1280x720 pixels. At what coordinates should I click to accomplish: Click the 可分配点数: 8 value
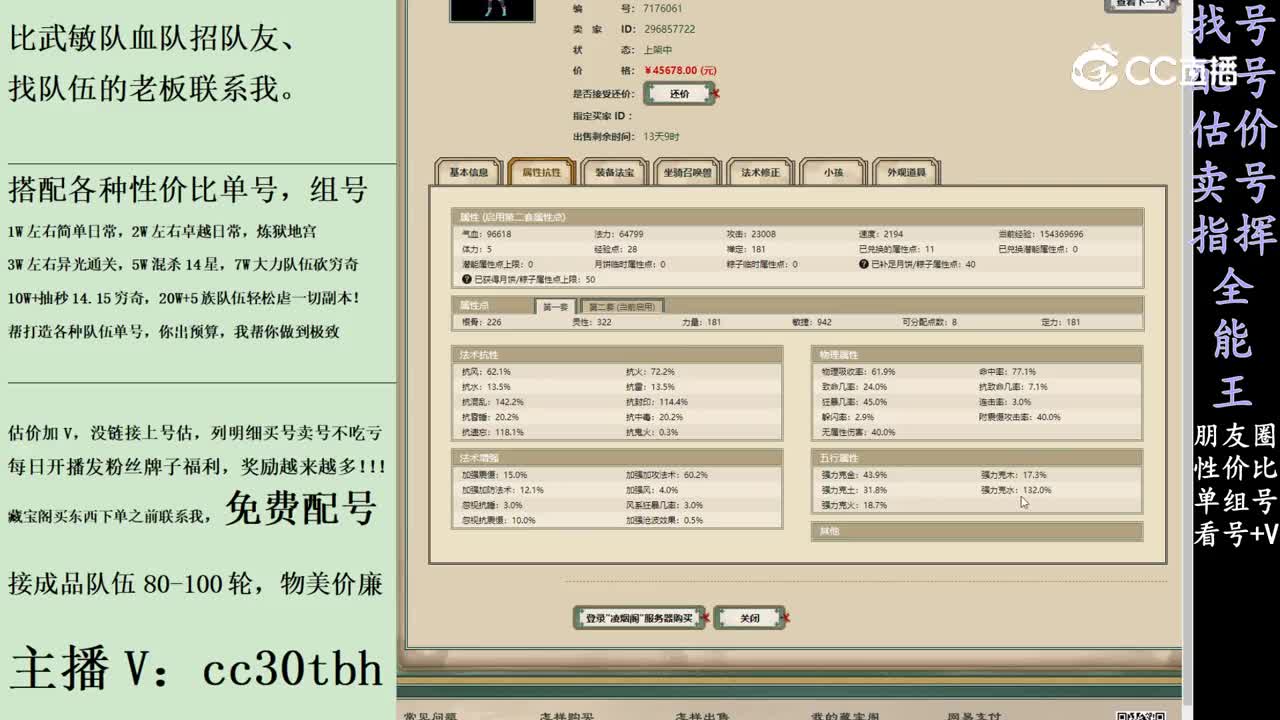click(x=929, y=322)
